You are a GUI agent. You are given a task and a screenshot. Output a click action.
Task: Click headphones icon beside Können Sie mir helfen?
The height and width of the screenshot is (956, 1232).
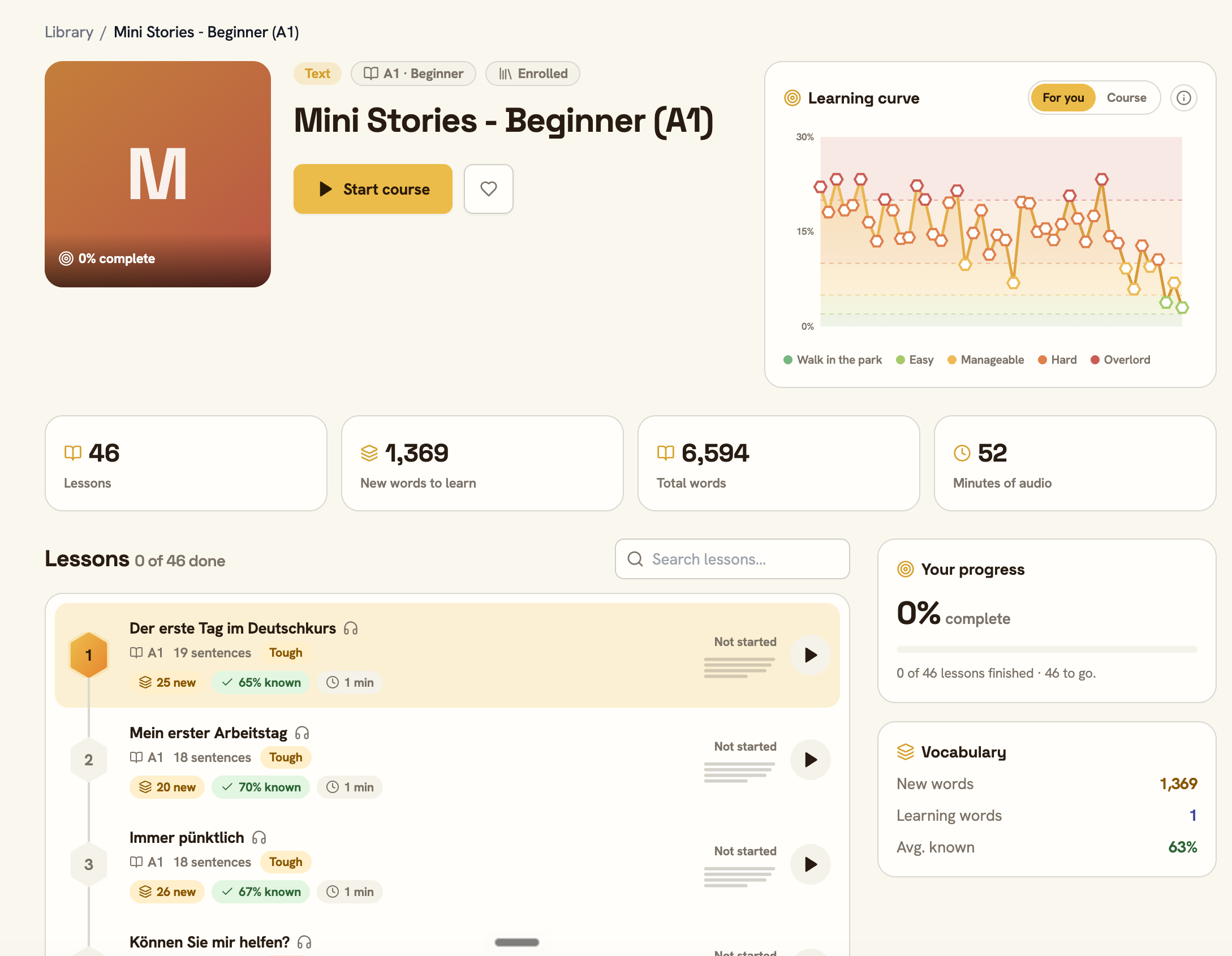point(304,942)
